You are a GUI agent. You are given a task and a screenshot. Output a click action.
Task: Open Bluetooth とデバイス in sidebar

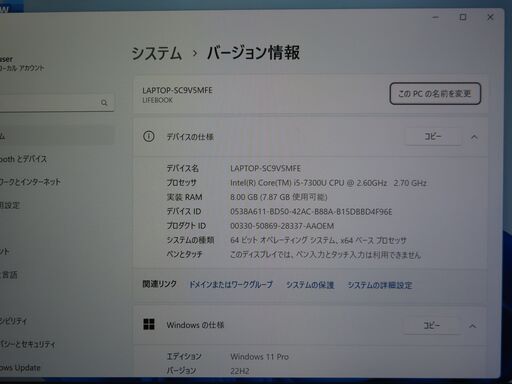(x=23, y=159)
